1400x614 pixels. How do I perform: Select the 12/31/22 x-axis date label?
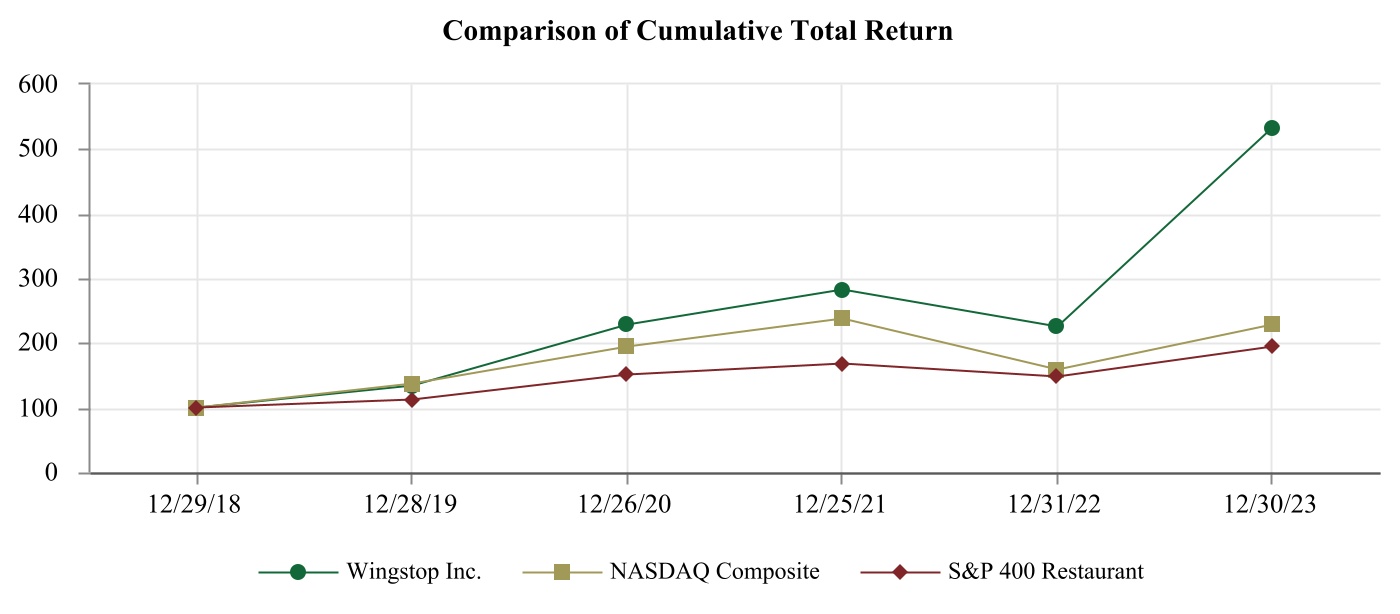pyautogui.click(x=1056, y=505)
